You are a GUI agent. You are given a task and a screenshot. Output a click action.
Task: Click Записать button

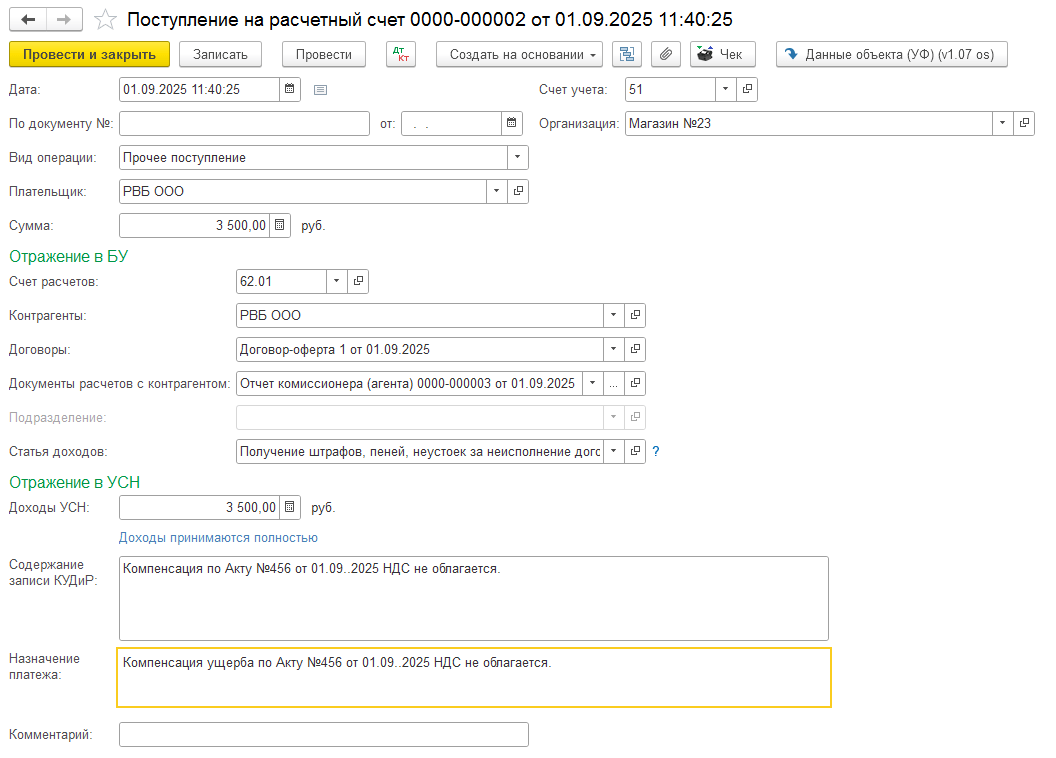[220, 54]
